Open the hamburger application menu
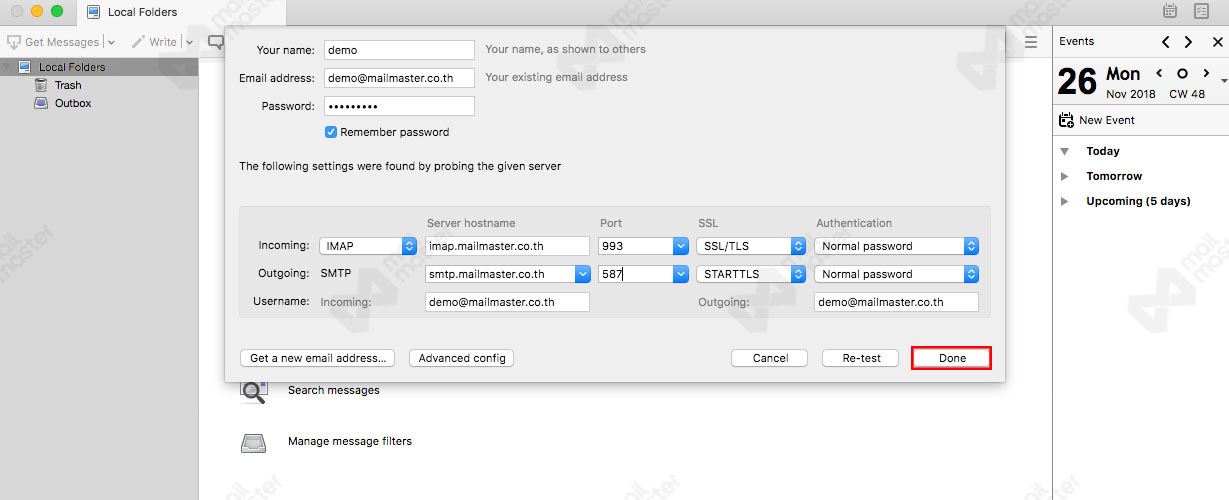The image size is (1229, 500). (x=1031, y=42)
